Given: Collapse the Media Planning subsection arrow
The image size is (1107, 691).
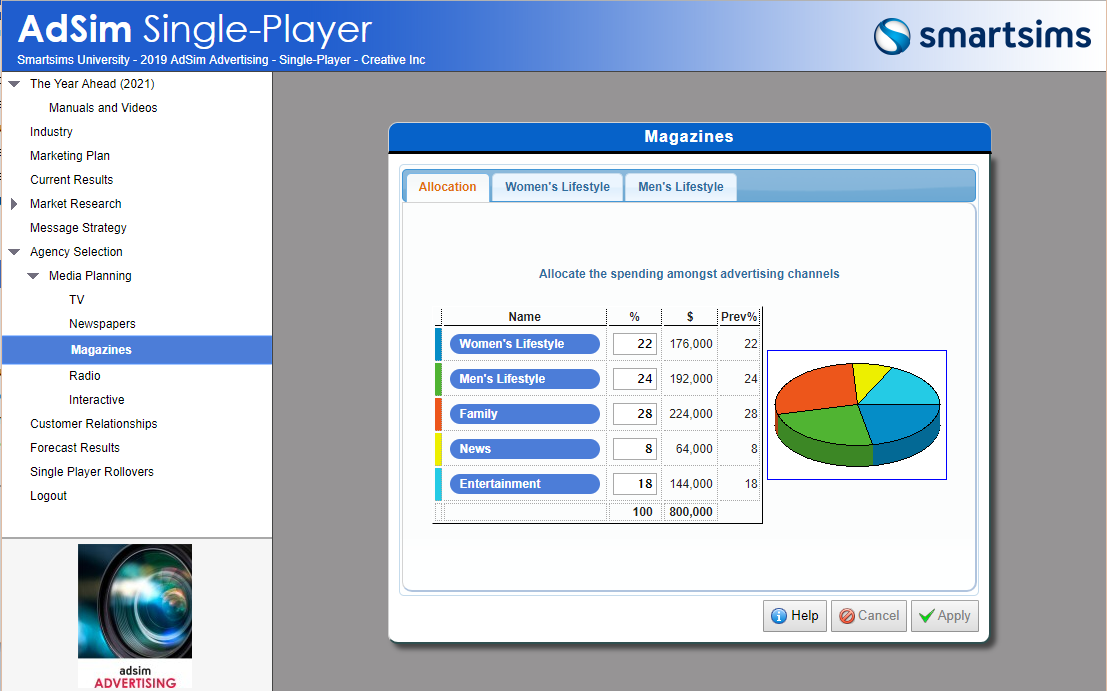Looking at the screenshot, I should coord(33,276).
